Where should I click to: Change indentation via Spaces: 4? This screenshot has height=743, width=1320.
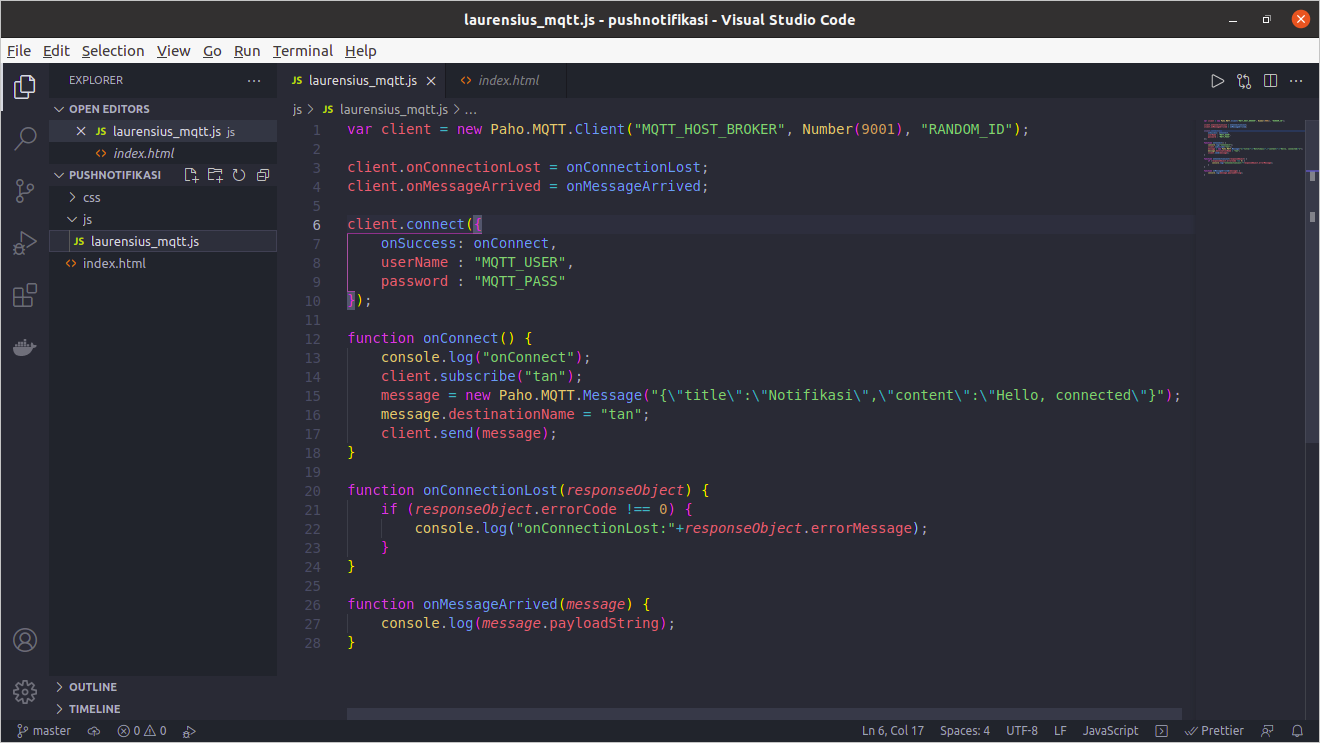965,731
